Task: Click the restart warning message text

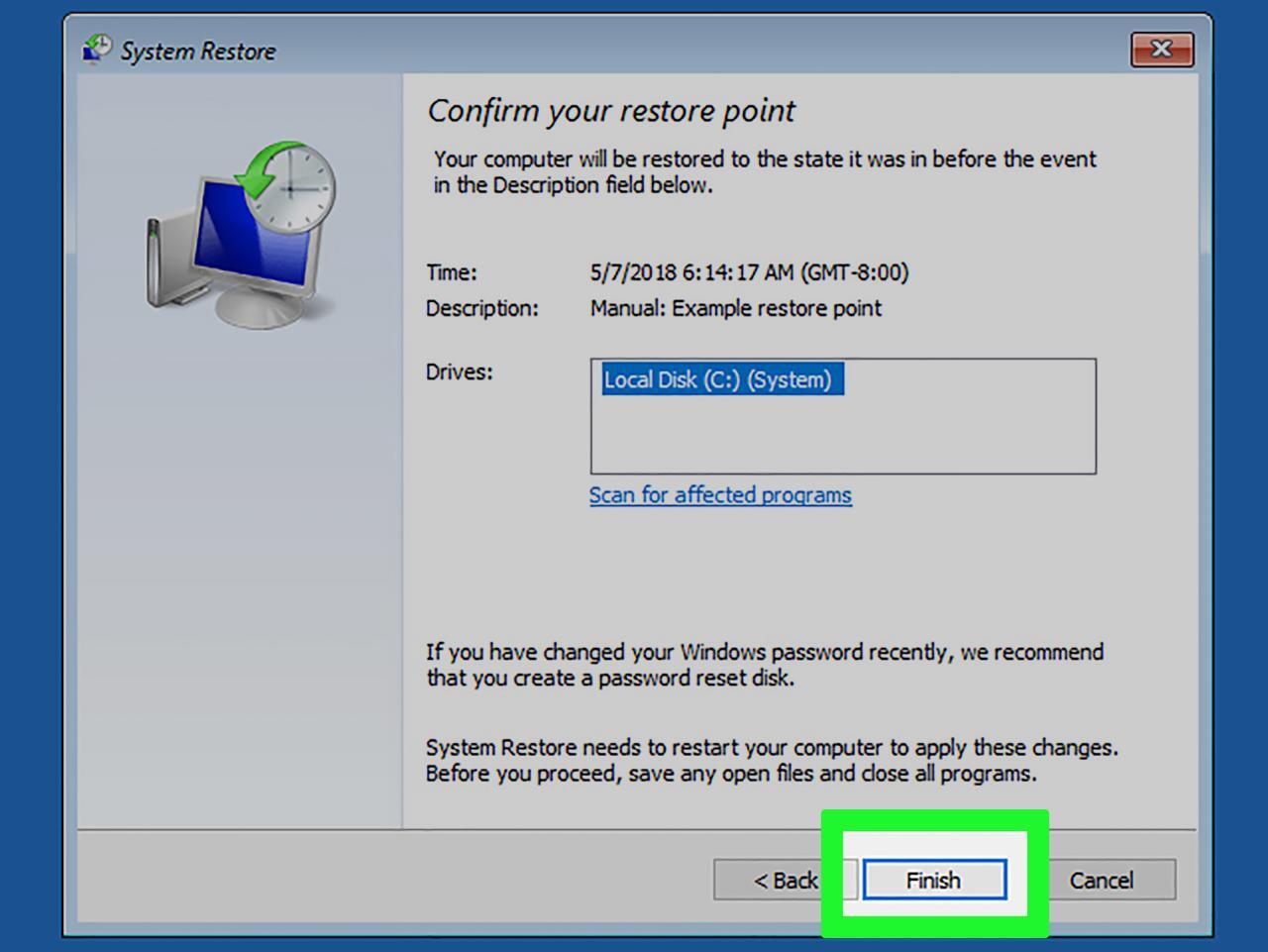Action: [773, 761]
